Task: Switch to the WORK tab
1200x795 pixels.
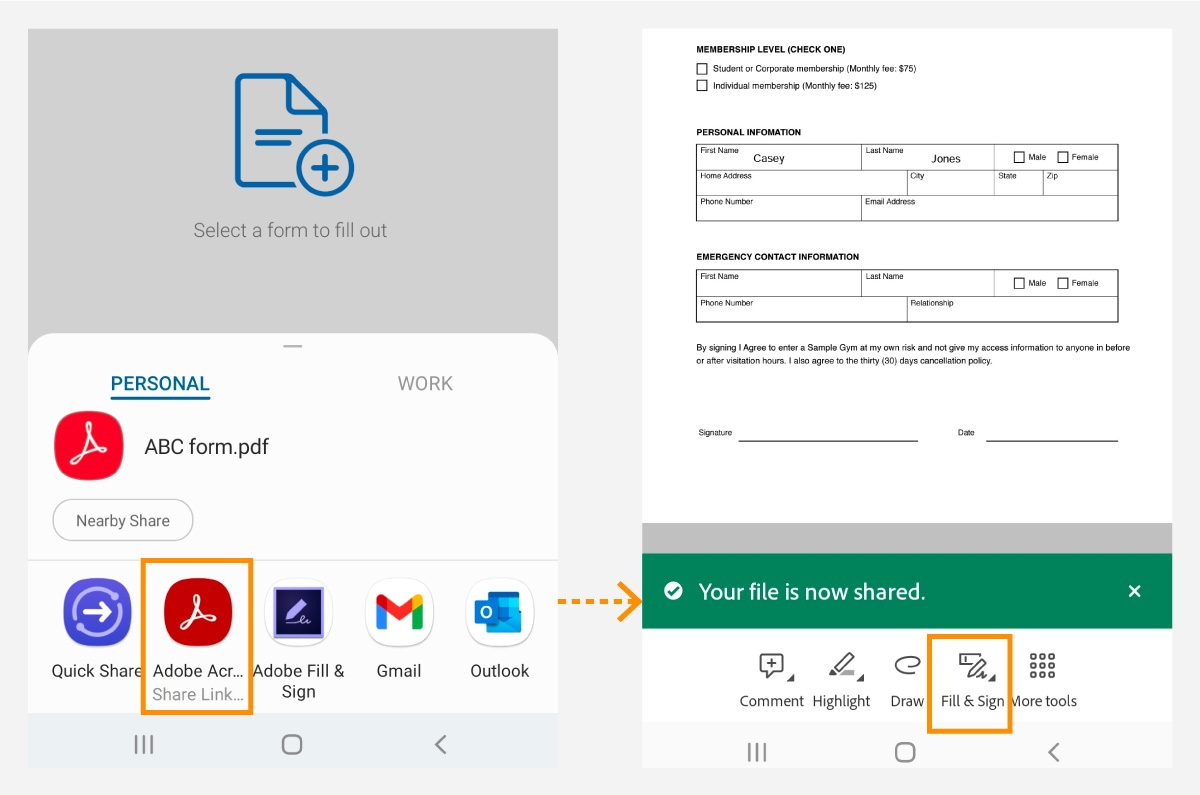Action: [x=425, y=383]
